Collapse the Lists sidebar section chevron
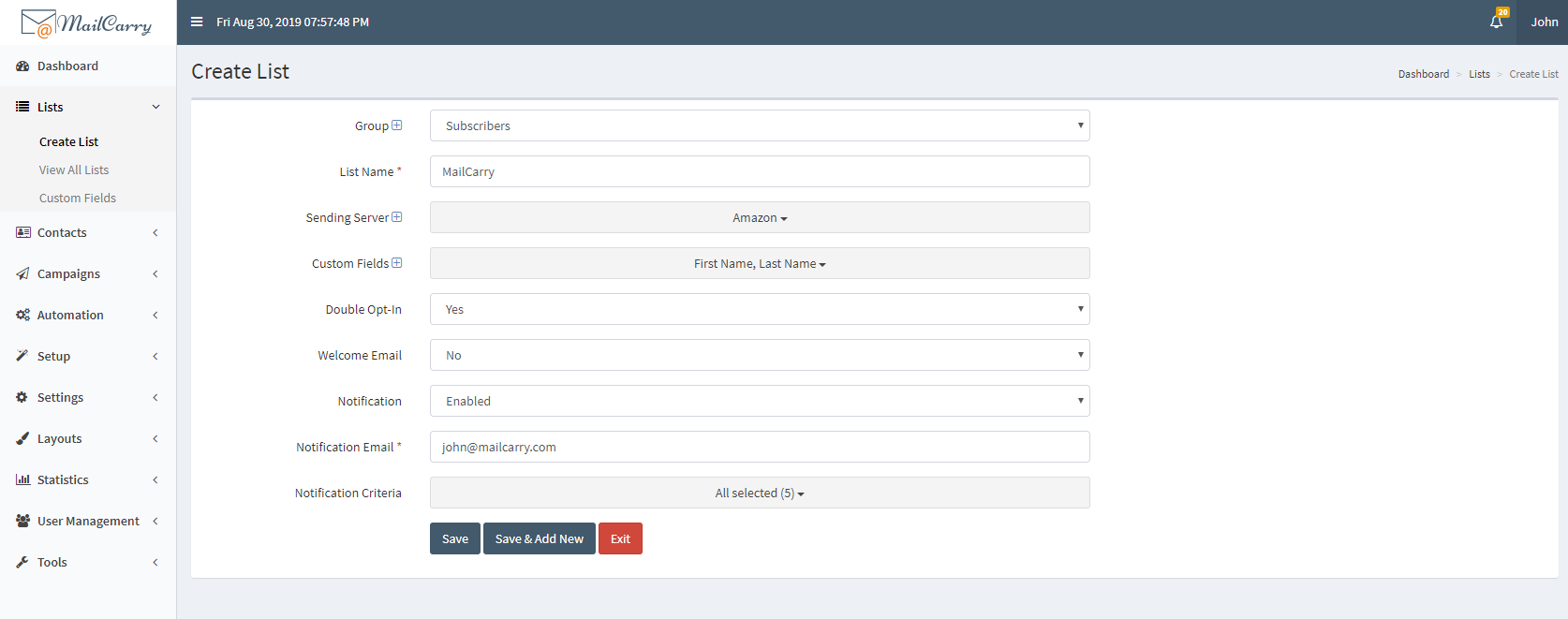The height and width of the screenshot is (619, 1568). [155, 107]
